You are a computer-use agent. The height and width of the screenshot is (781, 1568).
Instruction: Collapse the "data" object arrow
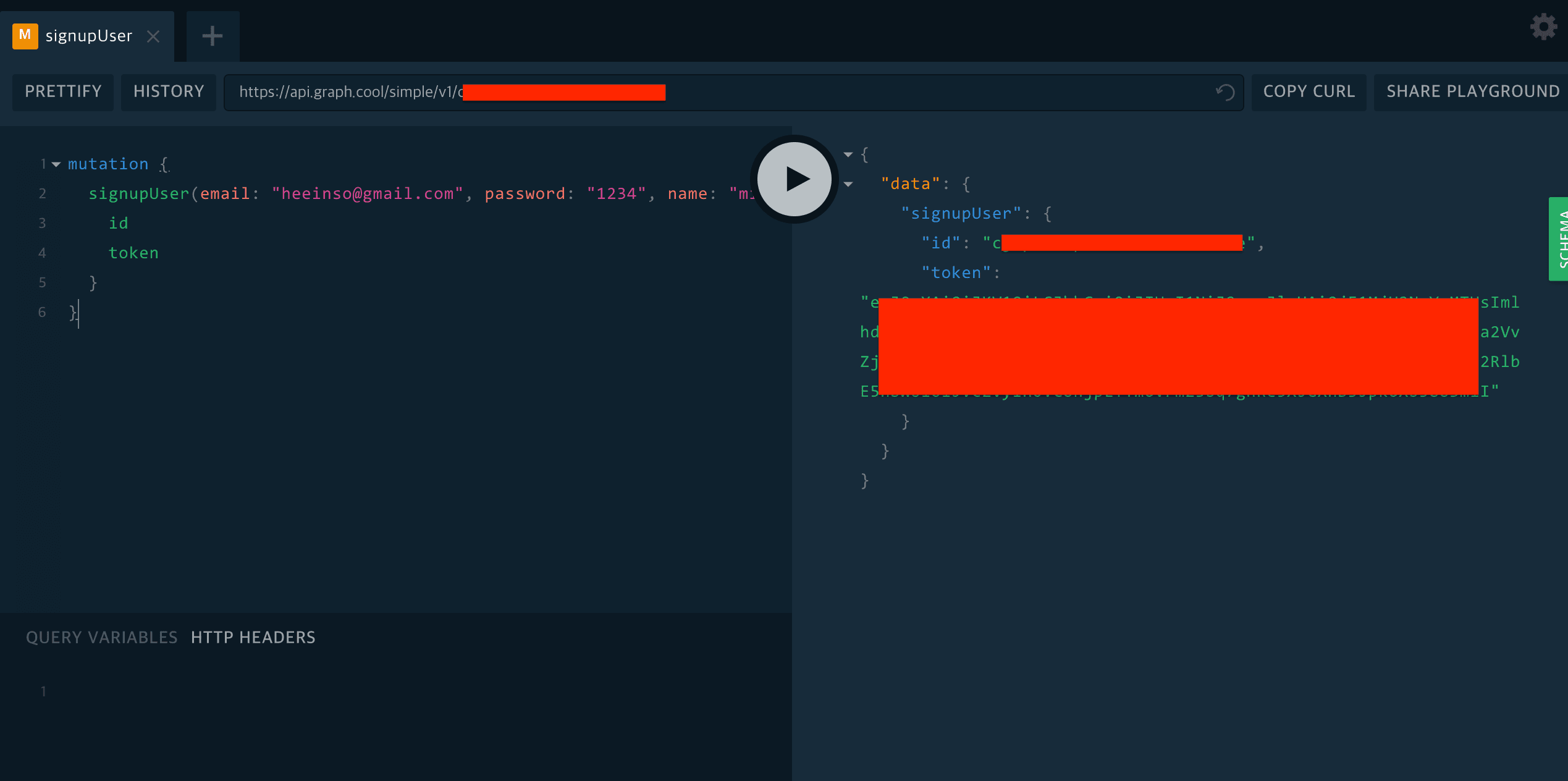point(848,184)
